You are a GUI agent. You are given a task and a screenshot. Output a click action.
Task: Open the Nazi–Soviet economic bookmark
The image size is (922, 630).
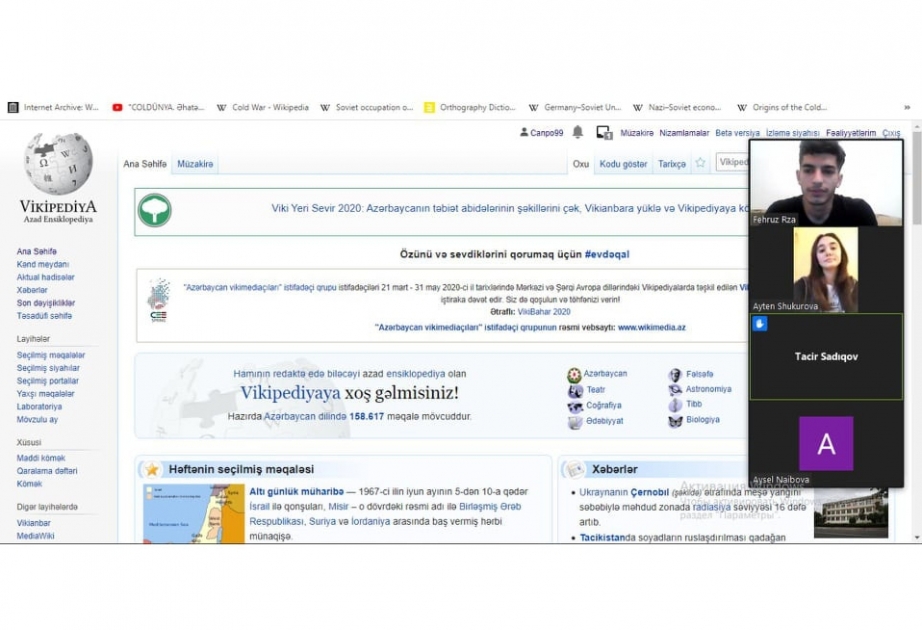[677, 108]
